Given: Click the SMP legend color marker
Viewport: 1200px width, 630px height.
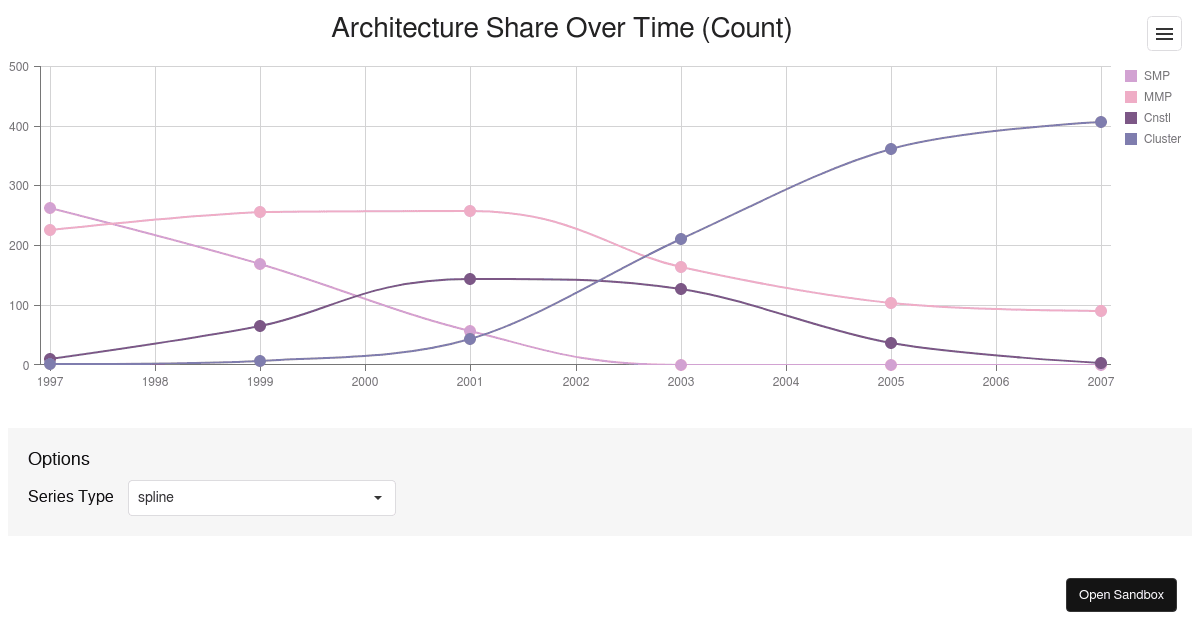Looking at the screenshot, I should click(1131, 76).
